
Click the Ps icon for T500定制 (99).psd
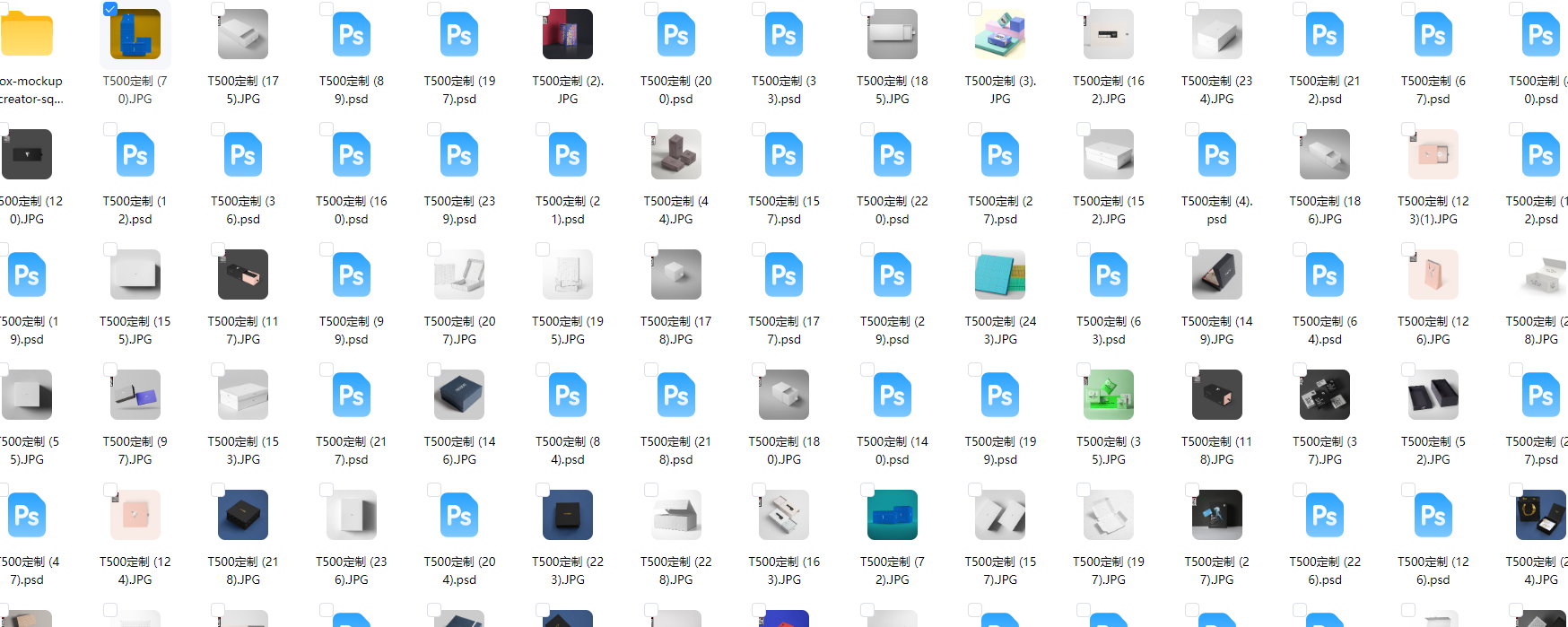352,275
